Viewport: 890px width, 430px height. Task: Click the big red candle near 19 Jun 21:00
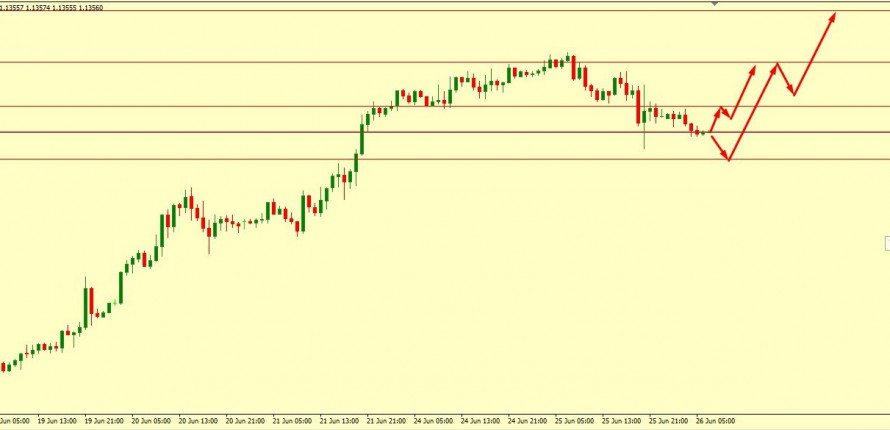coord(91,302)
